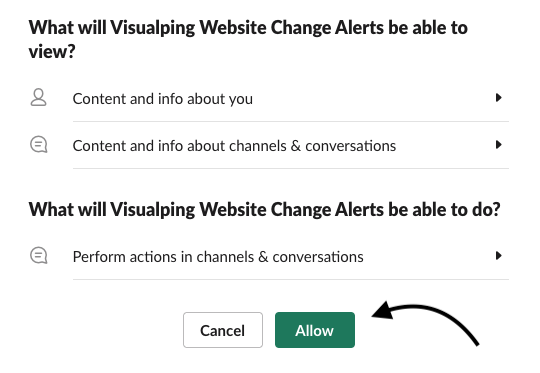The image size is (540, 373).
Task: Click divider line under 'Perform actions' row
Action: point(291,279)
